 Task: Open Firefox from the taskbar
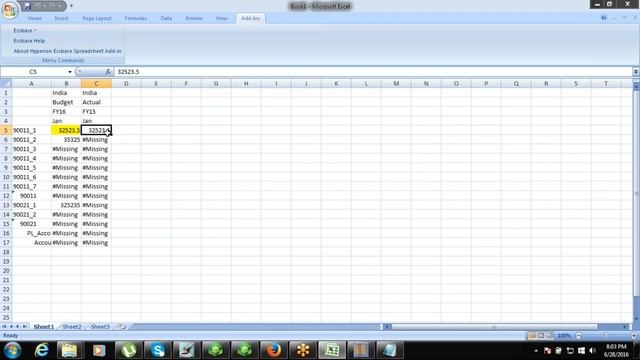[x=273, y=350]
